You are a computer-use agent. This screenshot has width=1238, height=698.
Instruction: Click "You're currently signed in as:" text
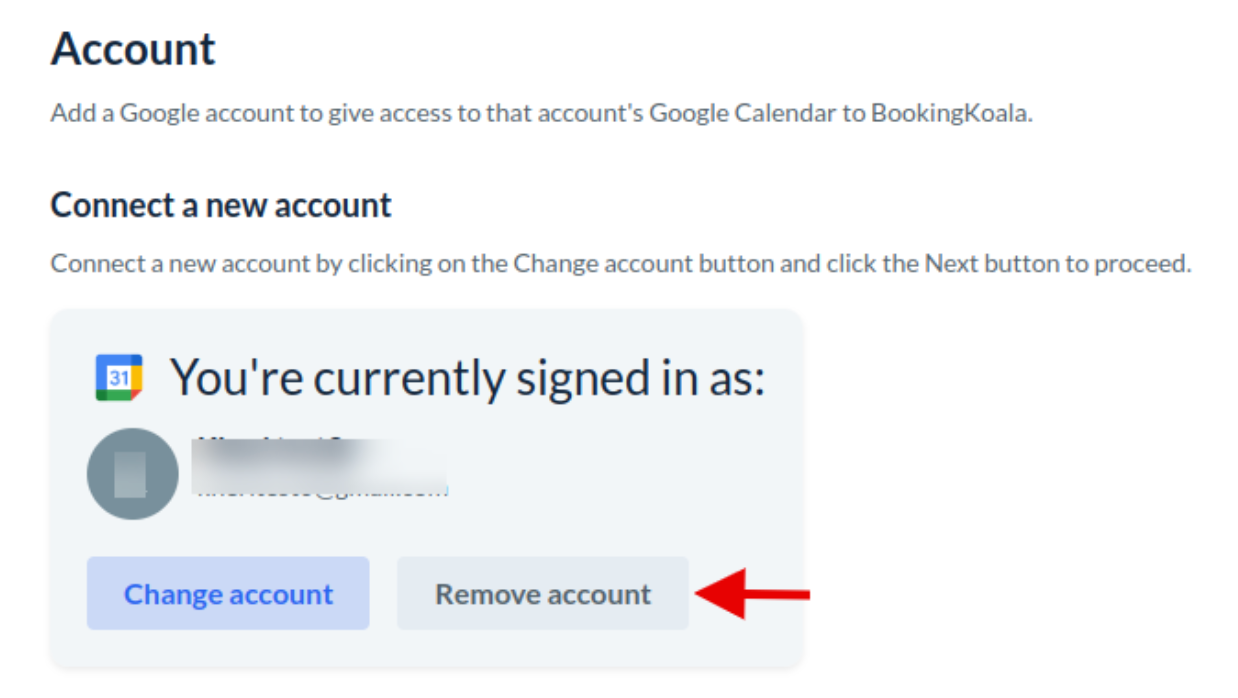467,377
